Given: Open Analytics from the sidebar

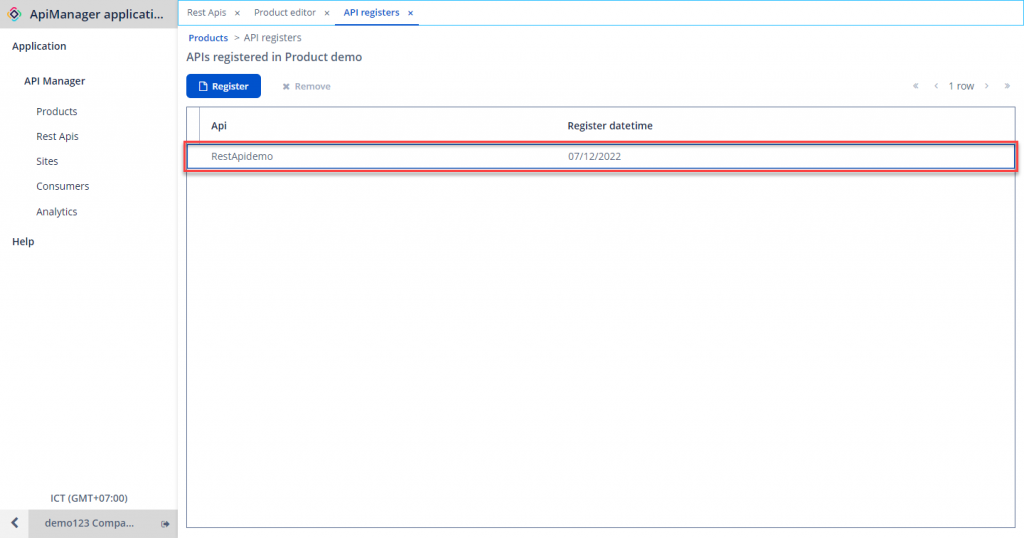Looking at the screenshot, I should [x=57, y=211].
